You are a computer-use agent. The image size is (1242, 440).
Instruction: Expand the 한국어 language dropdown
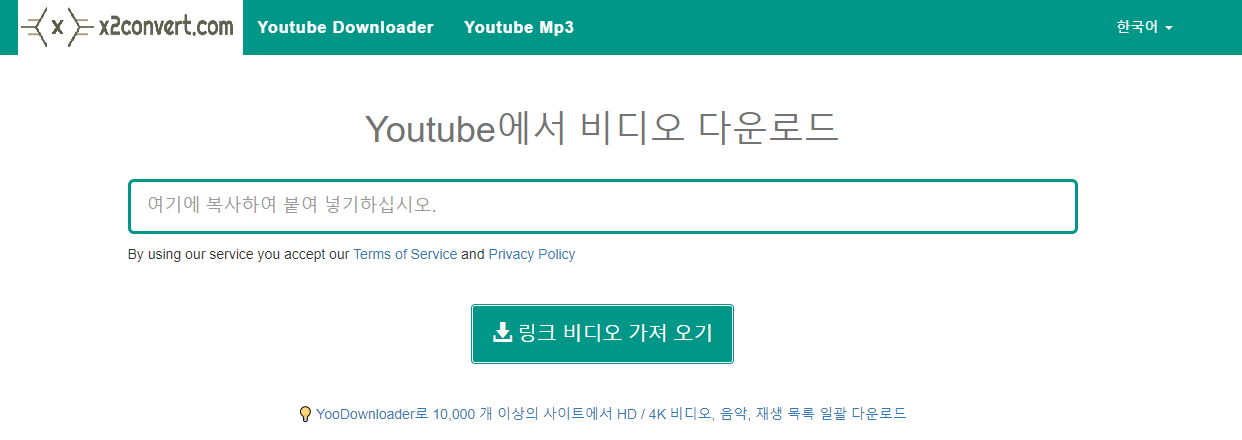(x=1144, y=27)
